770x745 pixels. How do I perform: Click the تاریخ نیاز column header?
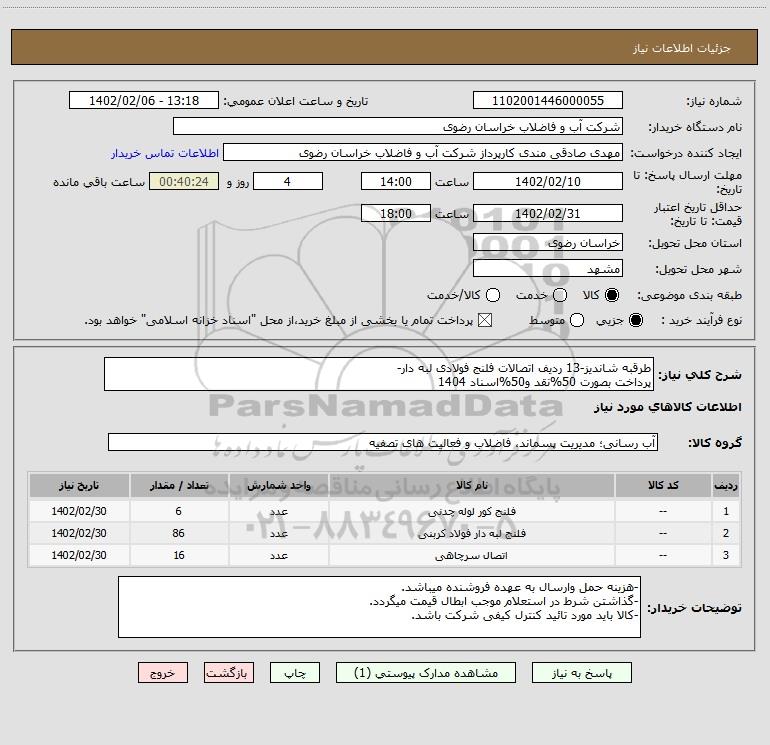[x=79, y=486]
